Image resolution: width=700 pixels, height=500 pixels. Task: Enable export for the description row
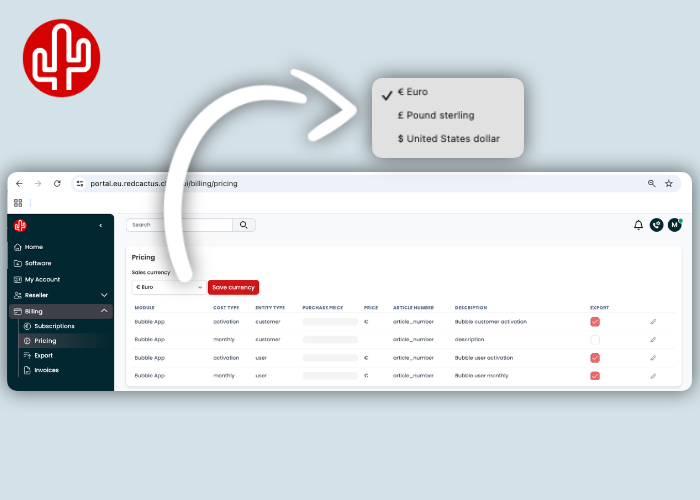[595, 340]
